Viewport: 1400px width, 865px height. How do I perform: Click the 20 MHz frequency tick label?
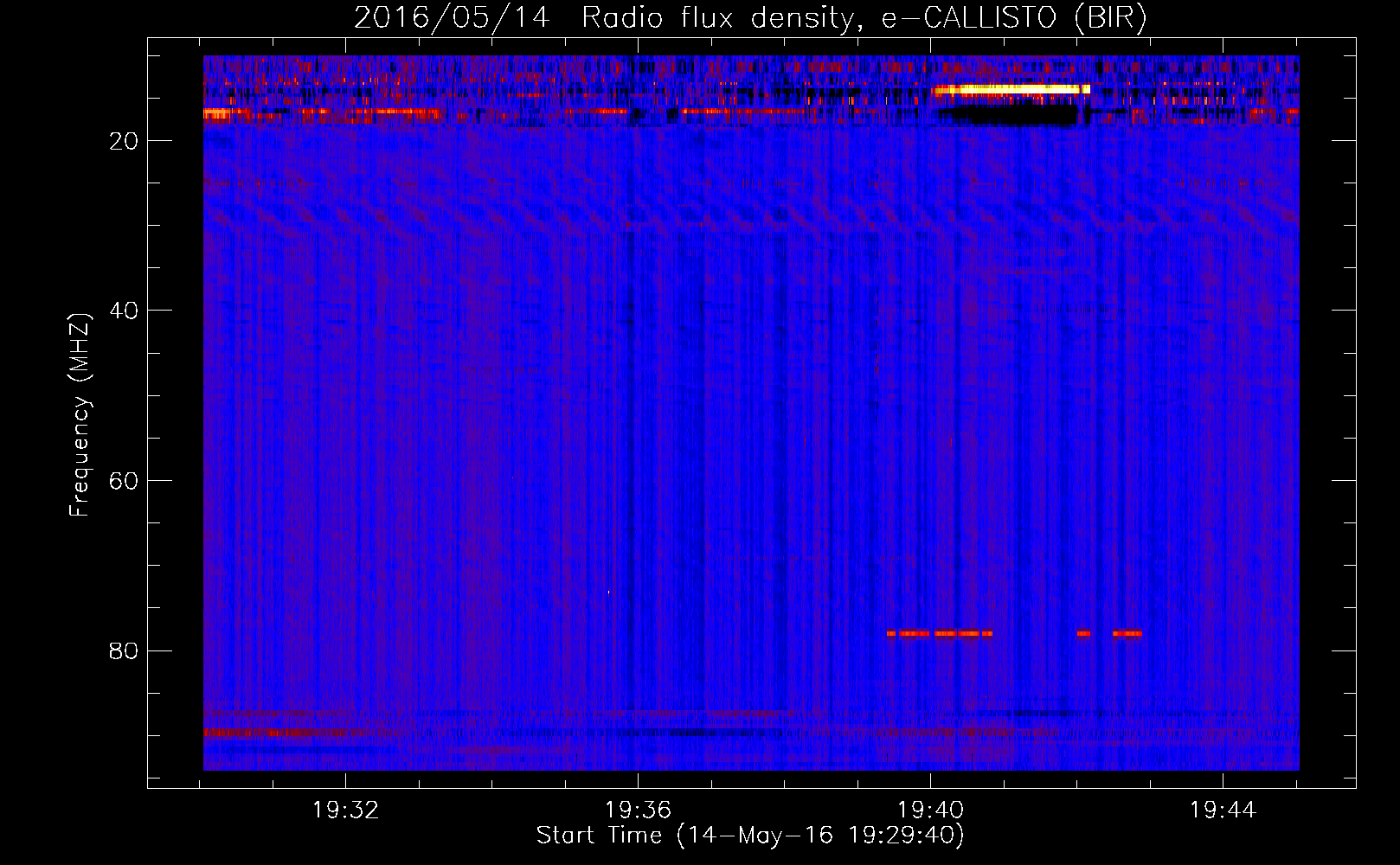click(124, 141)
